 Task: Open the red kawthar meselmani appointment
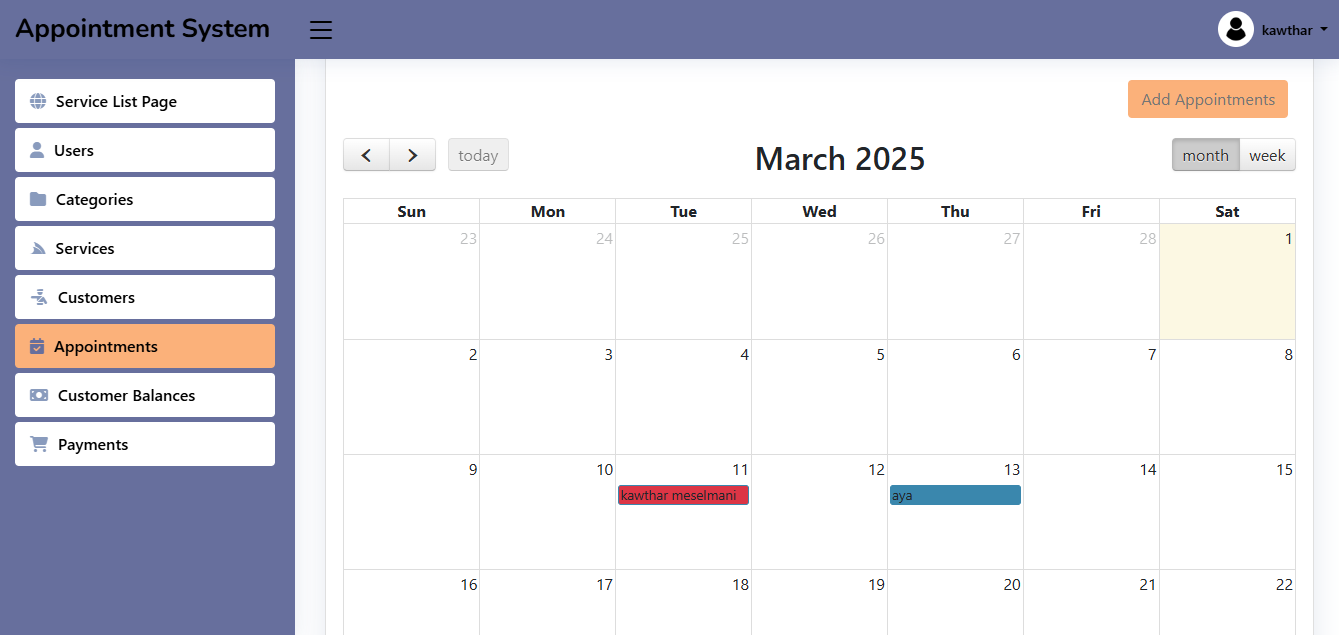click(683, 495)
